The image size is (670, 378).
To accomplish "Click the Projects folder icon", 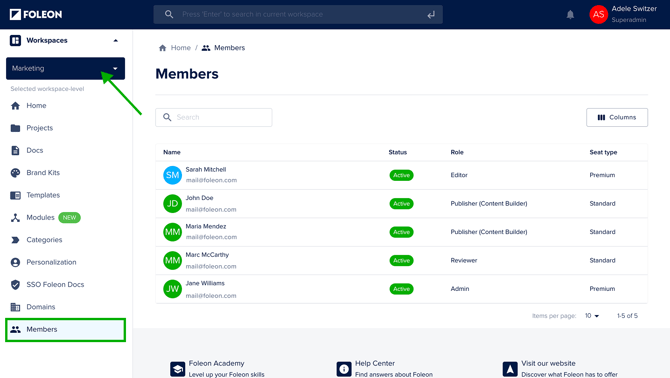I will point(15,128).
